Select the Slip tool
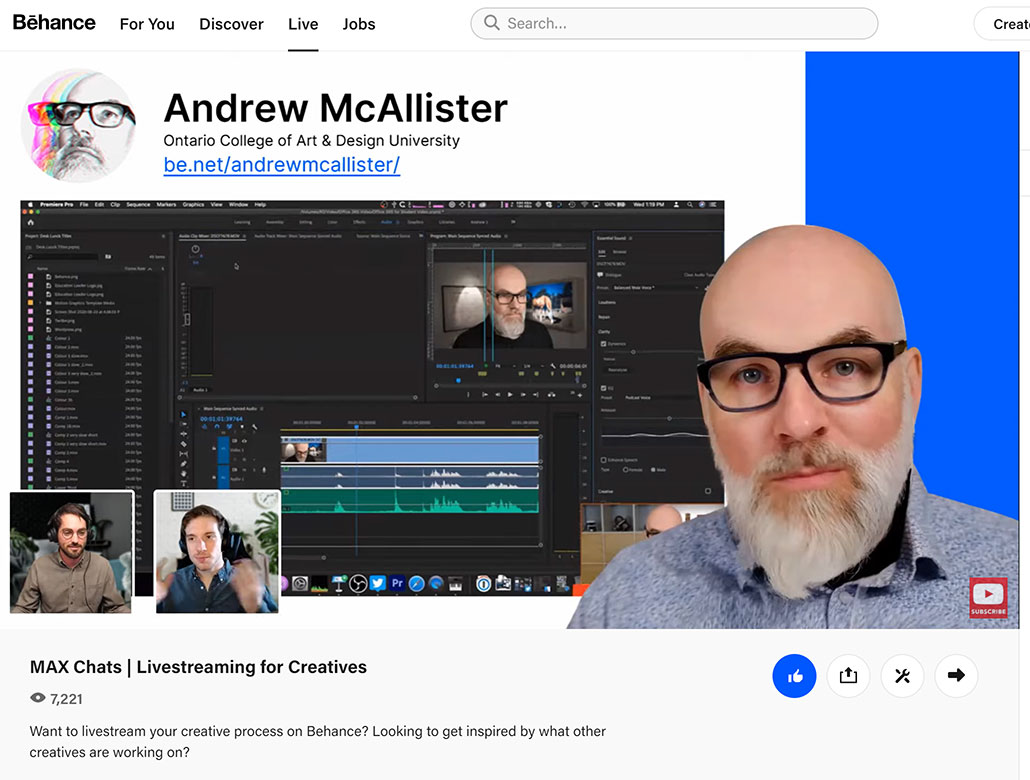Screen dimensions: 1030x780 (x=183, y=454)
